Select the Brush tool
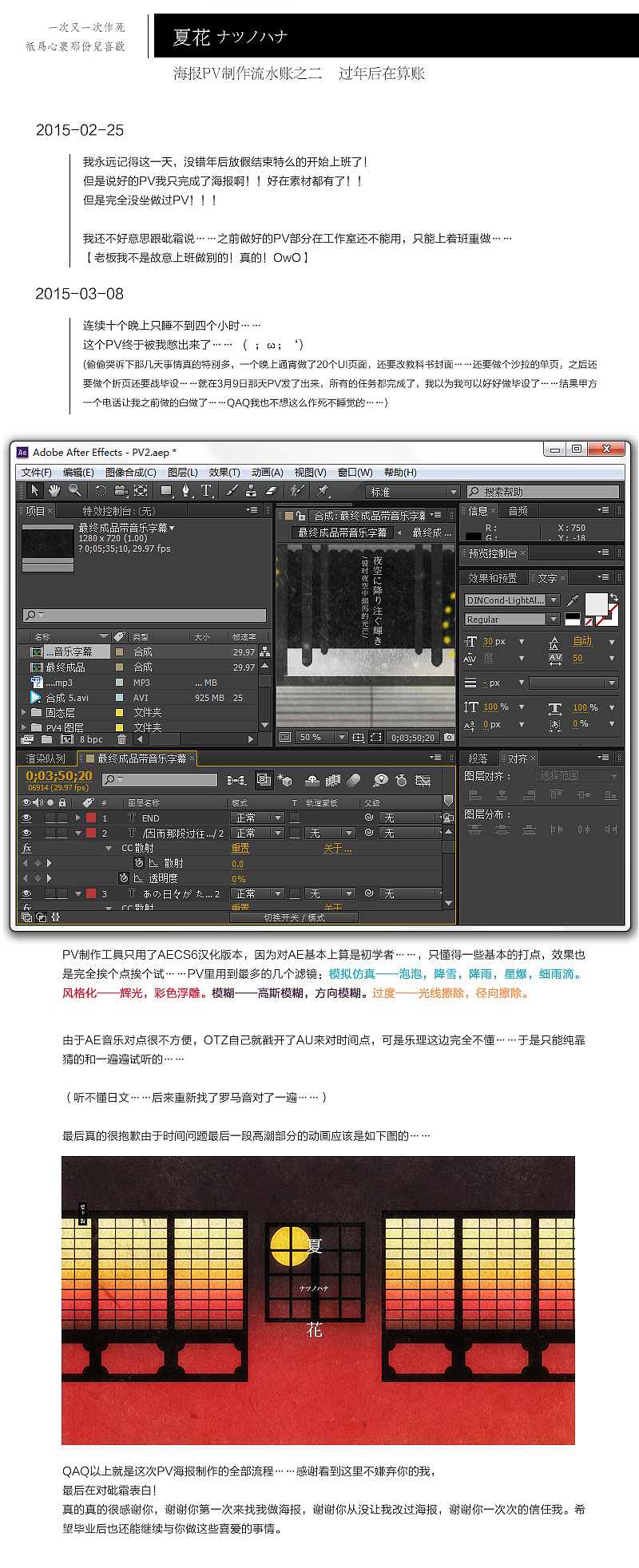The image size is (639, 1568). 232,491
